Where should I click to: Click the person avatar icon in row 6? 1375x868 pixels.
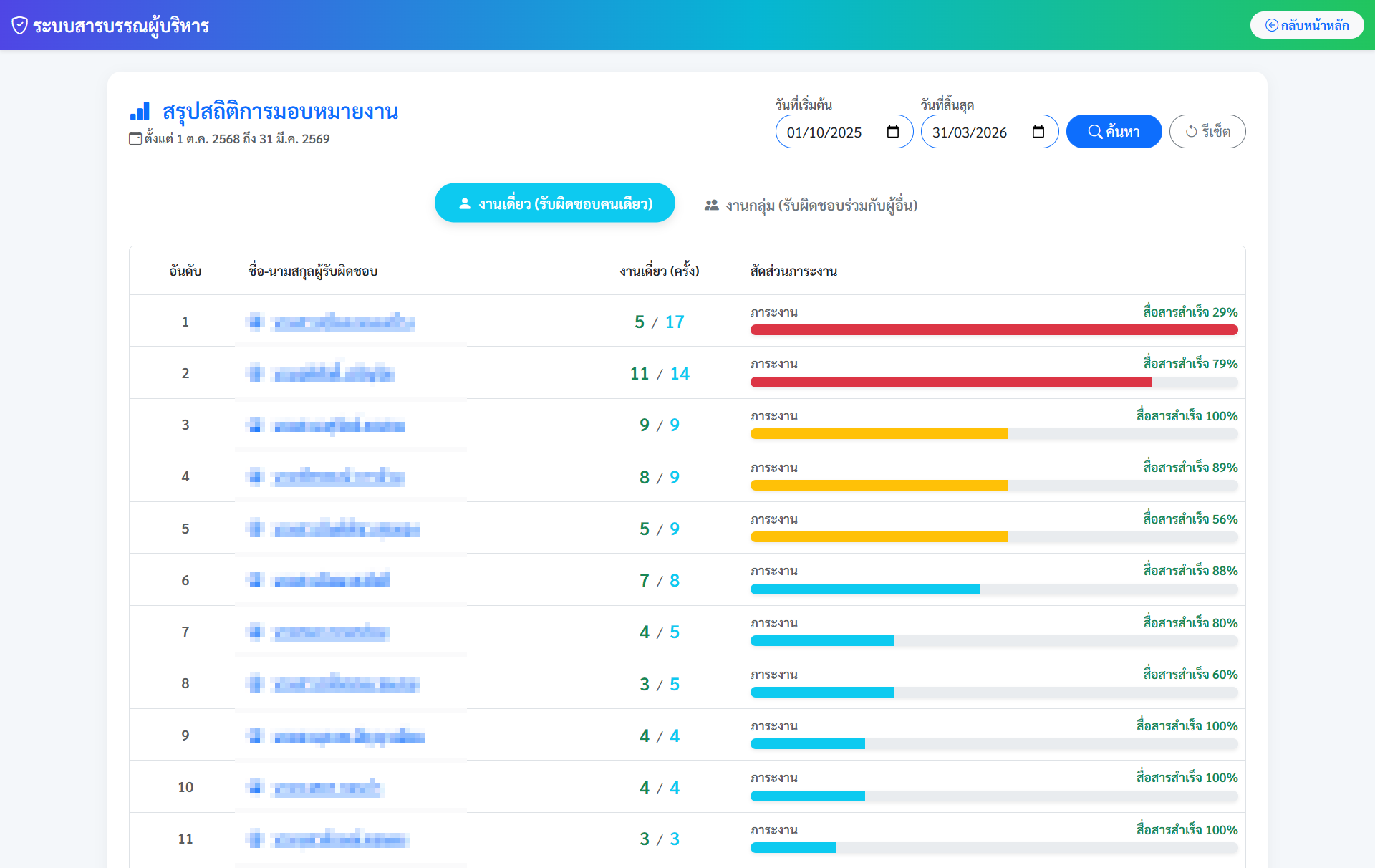tap(255, 580)
